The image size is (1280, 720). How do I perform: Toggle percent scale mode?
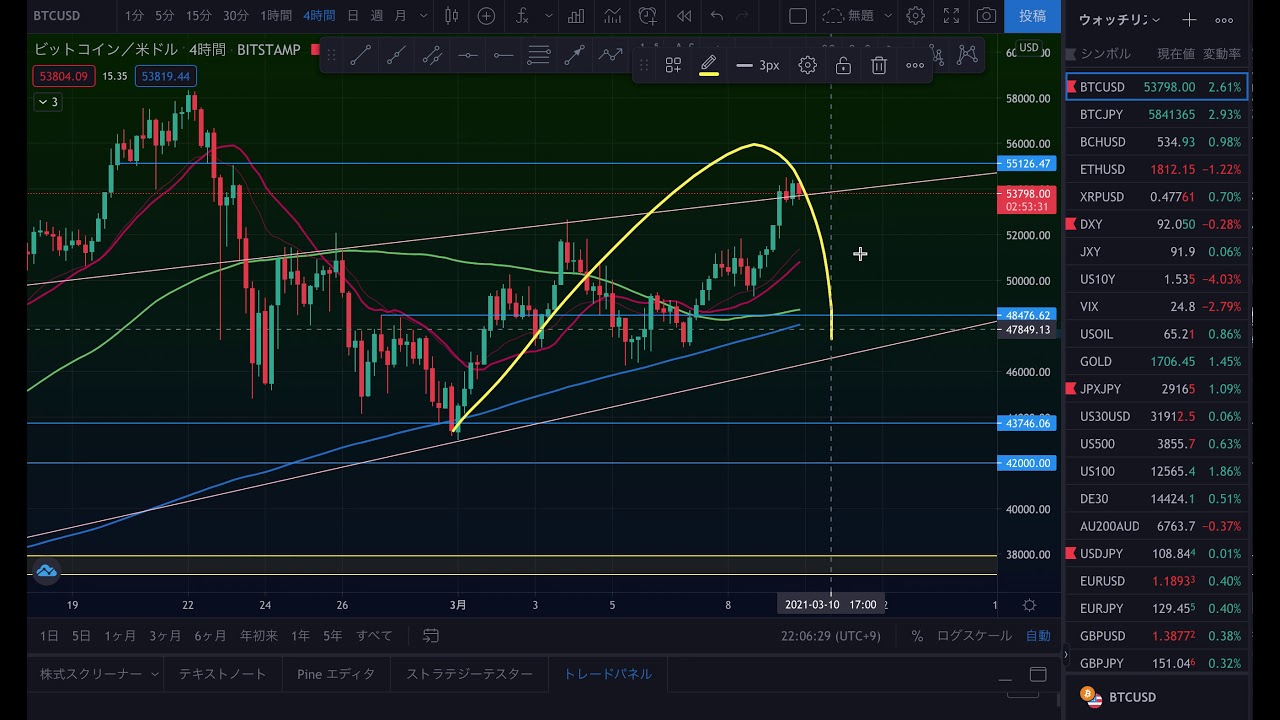pos(917,635)
